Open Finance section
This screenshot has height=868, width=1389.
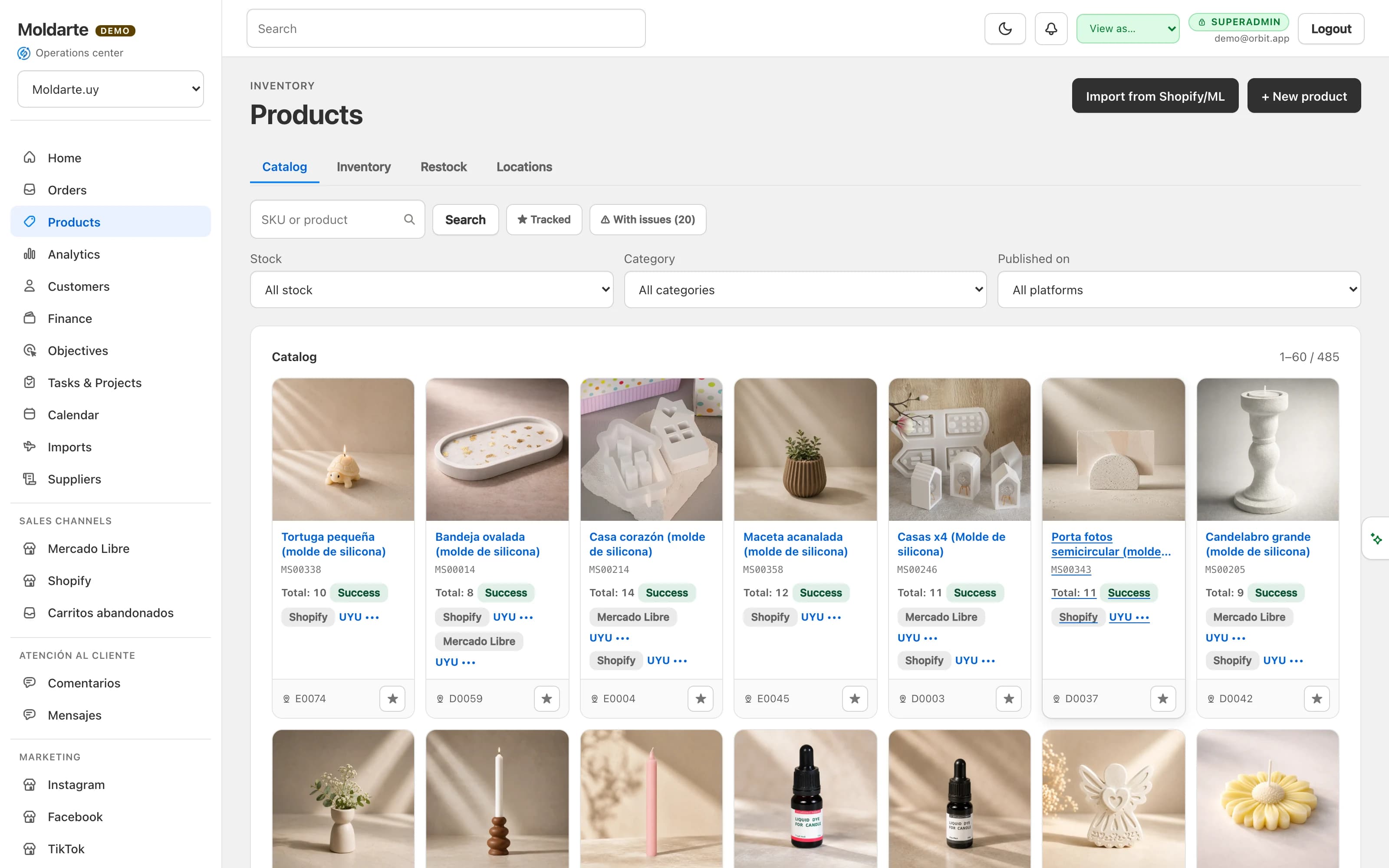click(110, 318)
